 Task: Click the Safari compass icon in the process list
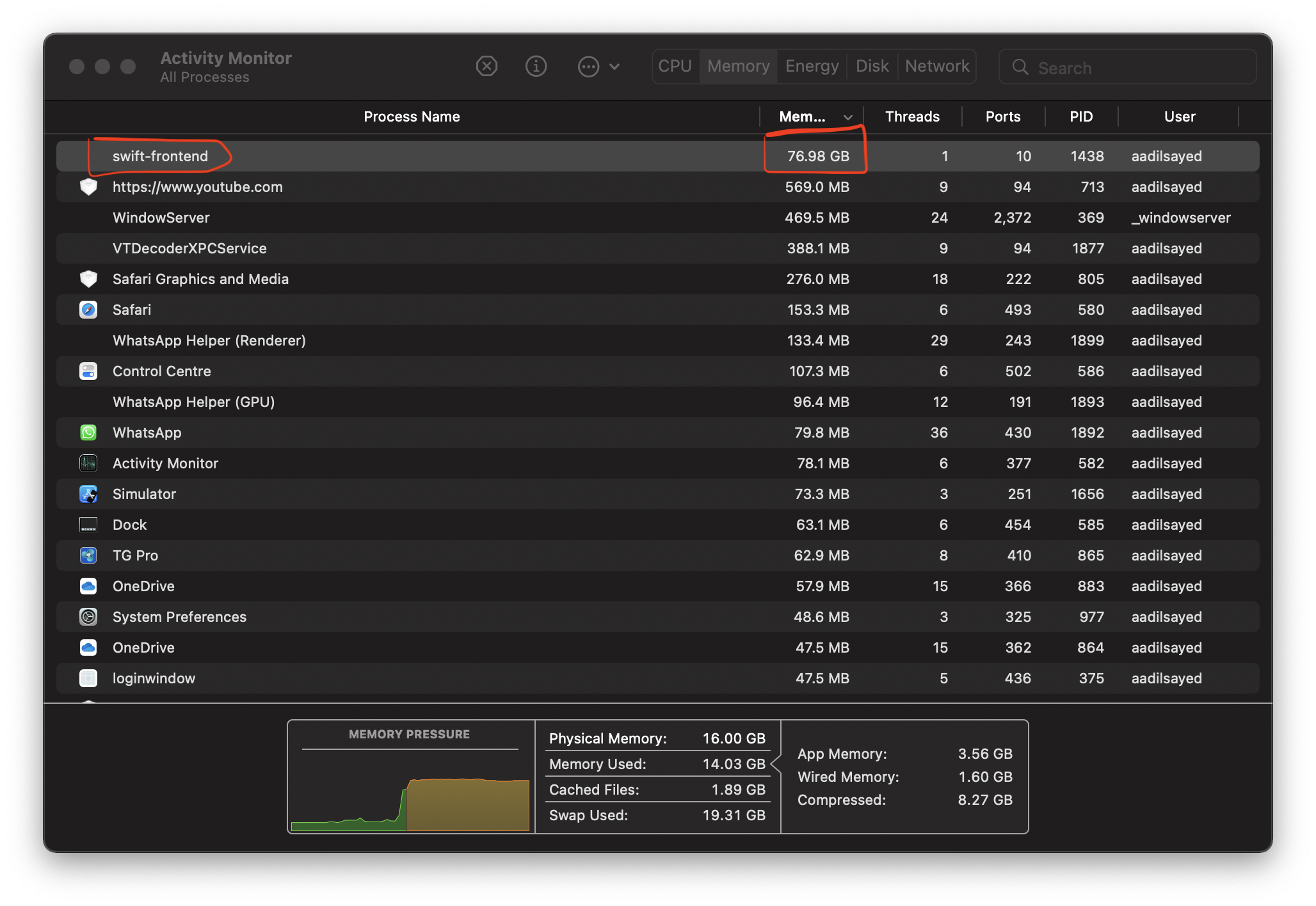[x=88, y=310]
